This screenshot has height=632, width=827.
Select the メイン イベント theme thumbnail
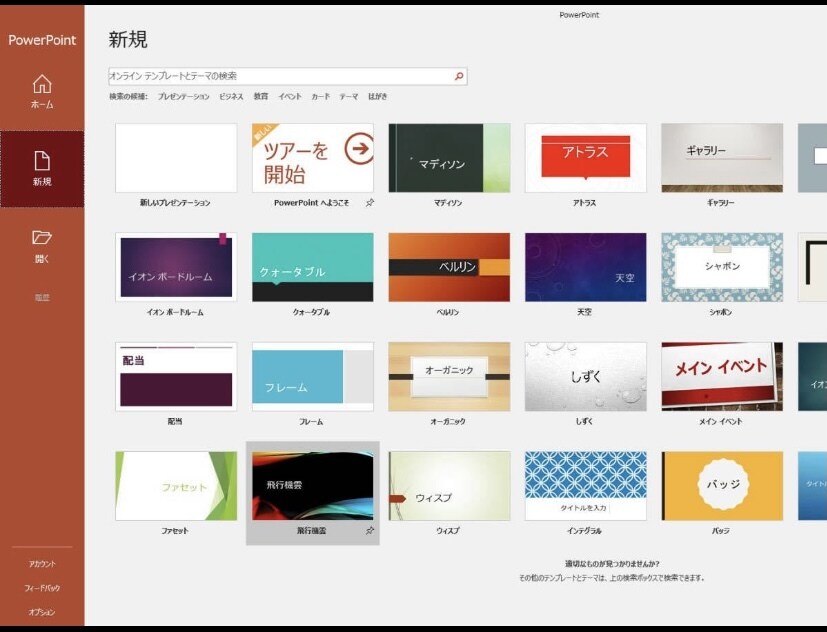click(x=722, y=377)
